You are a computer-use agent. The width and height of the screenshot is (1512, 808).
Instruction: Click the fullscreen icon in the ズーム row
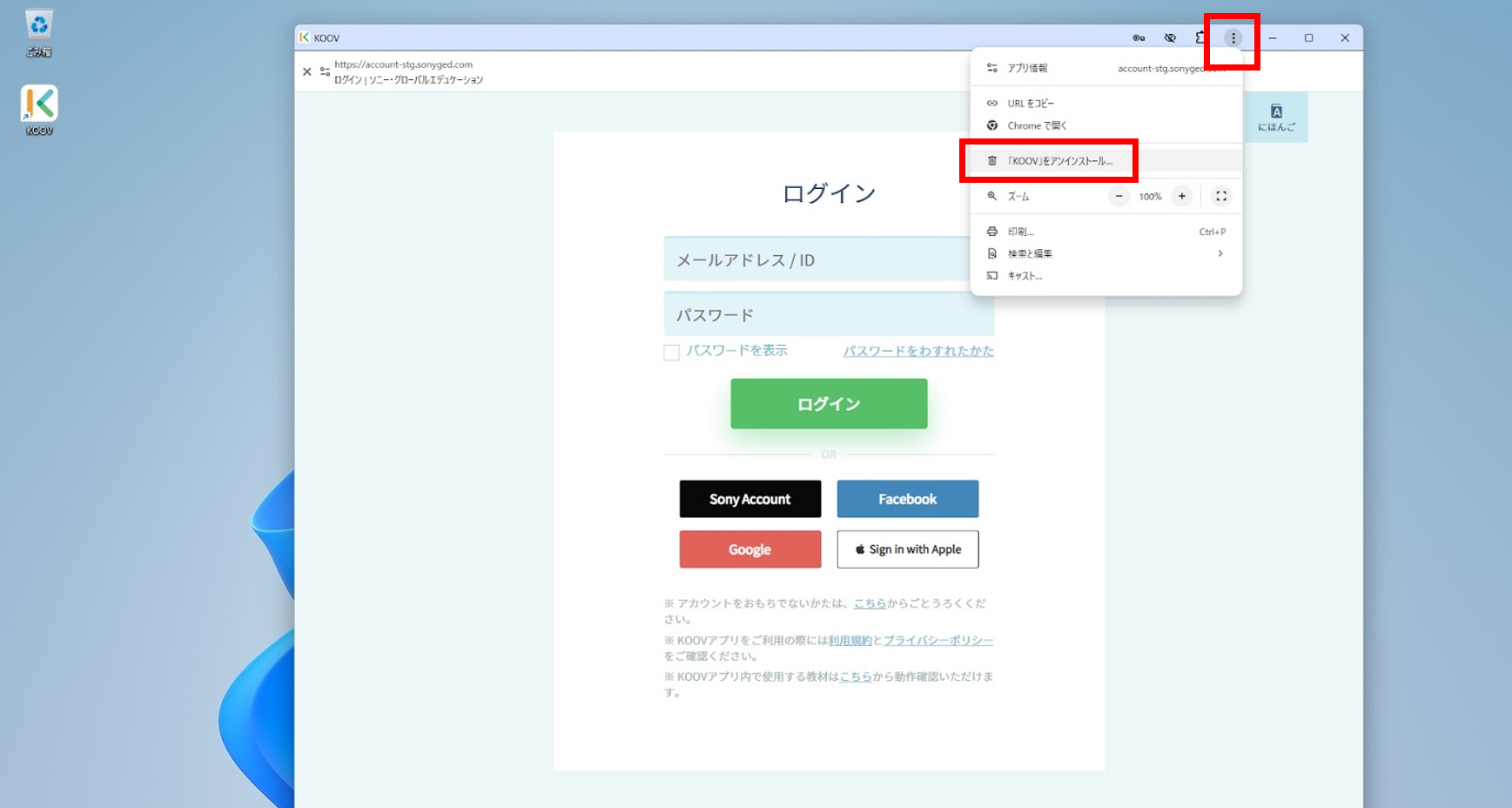tap(1220, 196)
